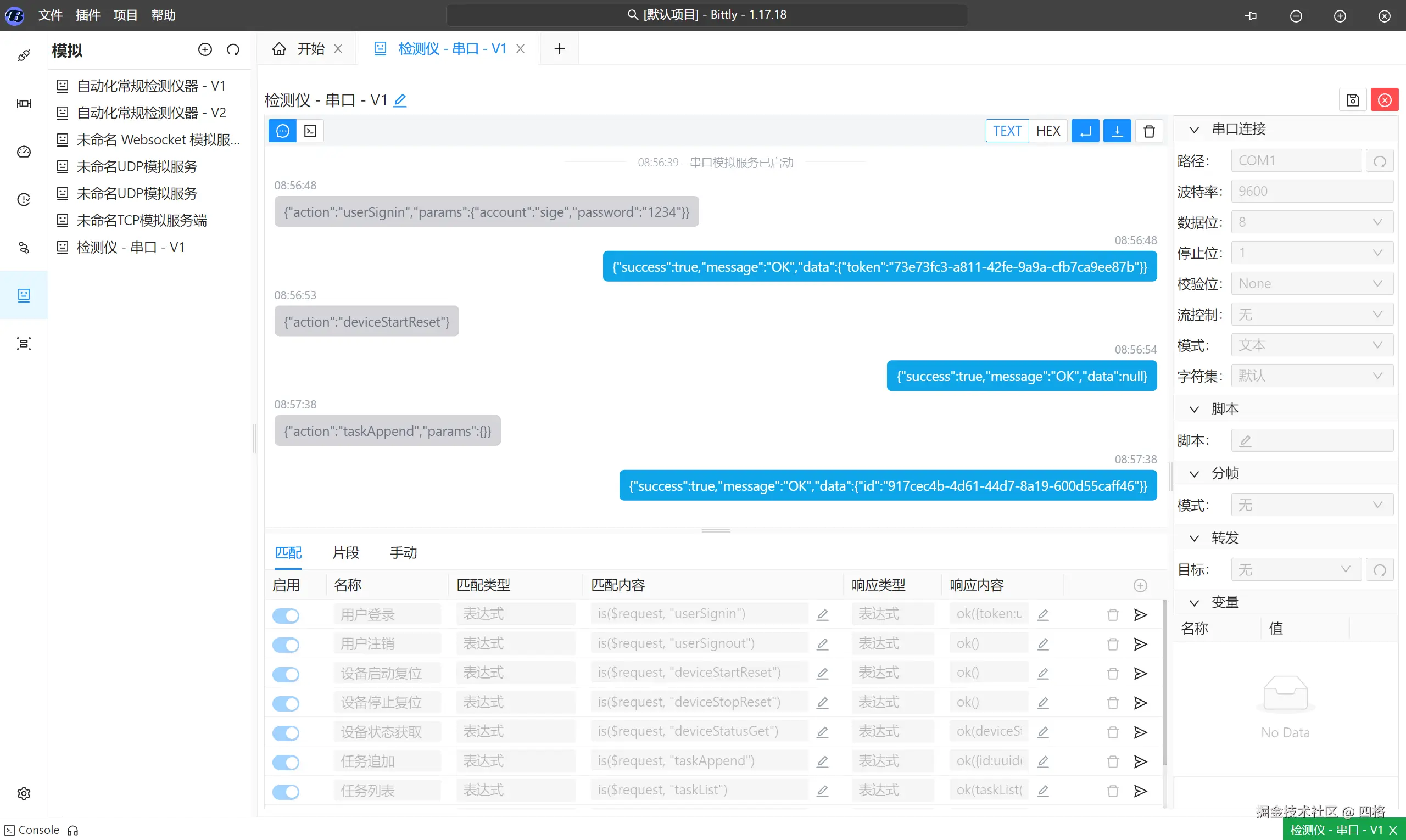Open the 数据位 dropdown
The image size is (1406, 840).
(1312, 222)
